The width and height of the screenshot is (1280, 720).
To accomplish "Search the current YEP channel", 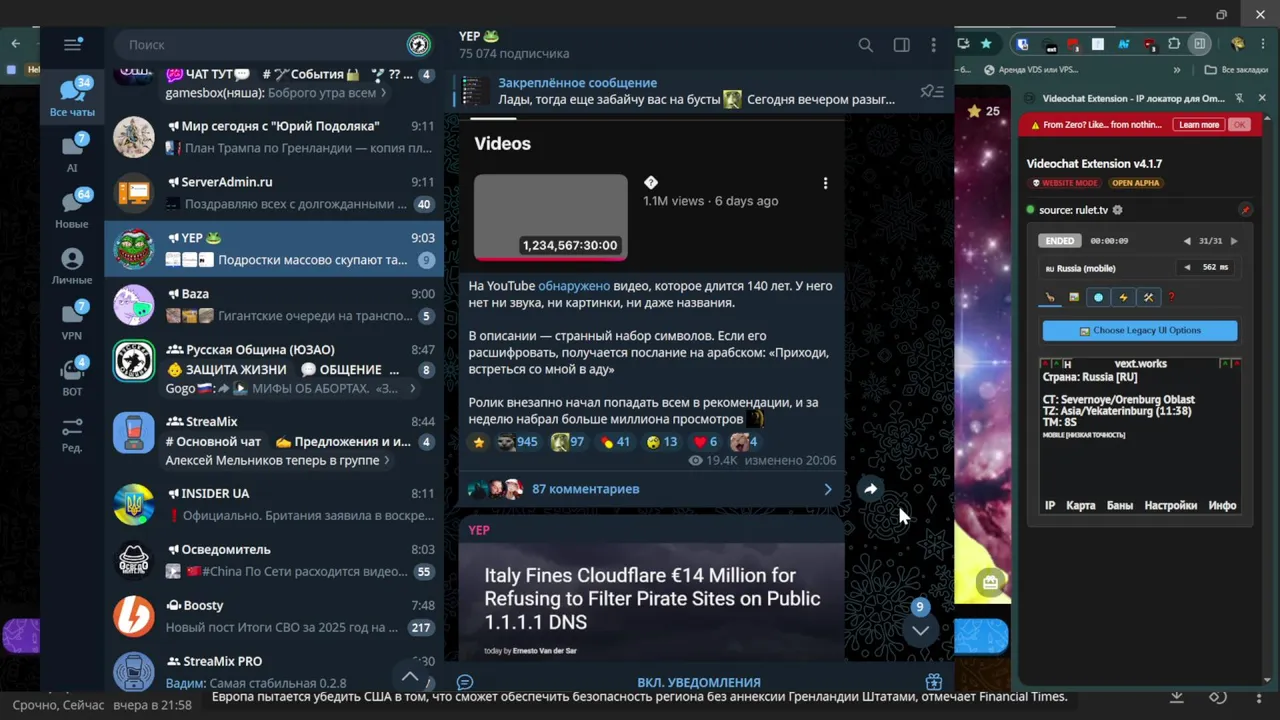I will [x=866, y=45].
